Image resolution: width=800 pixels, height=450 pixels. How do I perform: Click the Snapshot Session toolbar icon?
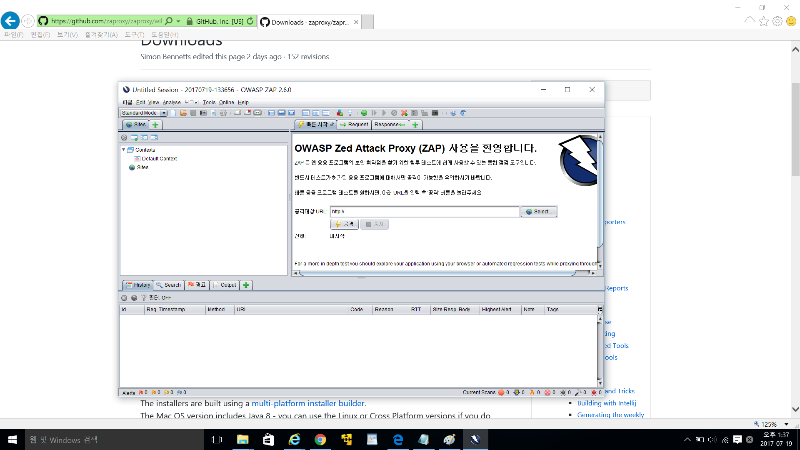pos(203,113)
